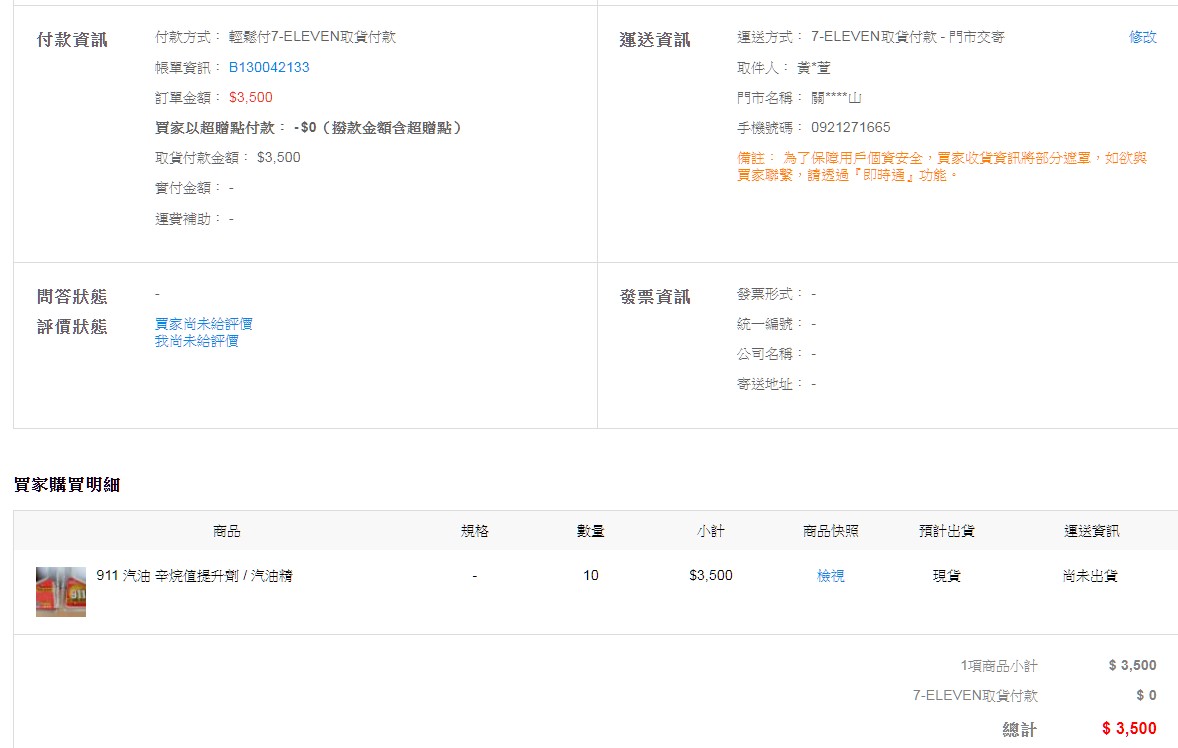Click the 商品 column header
The height and width of the screenshot is (748, 1178).
(227, 531)
